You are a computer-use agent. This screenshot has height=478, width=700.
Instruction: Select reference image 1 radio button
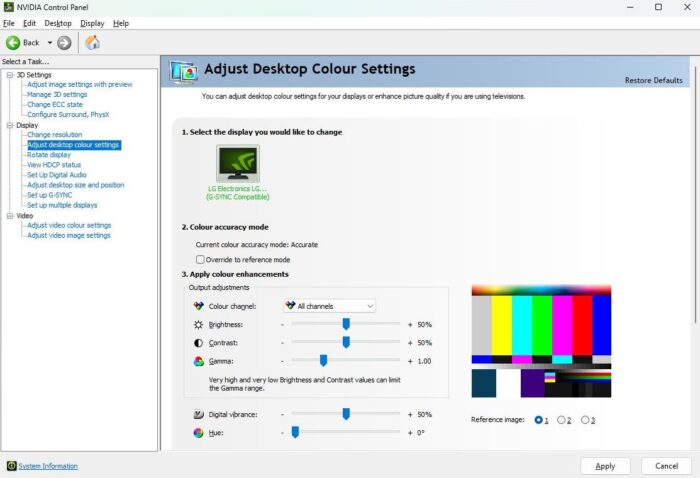(x=538, y=420)
